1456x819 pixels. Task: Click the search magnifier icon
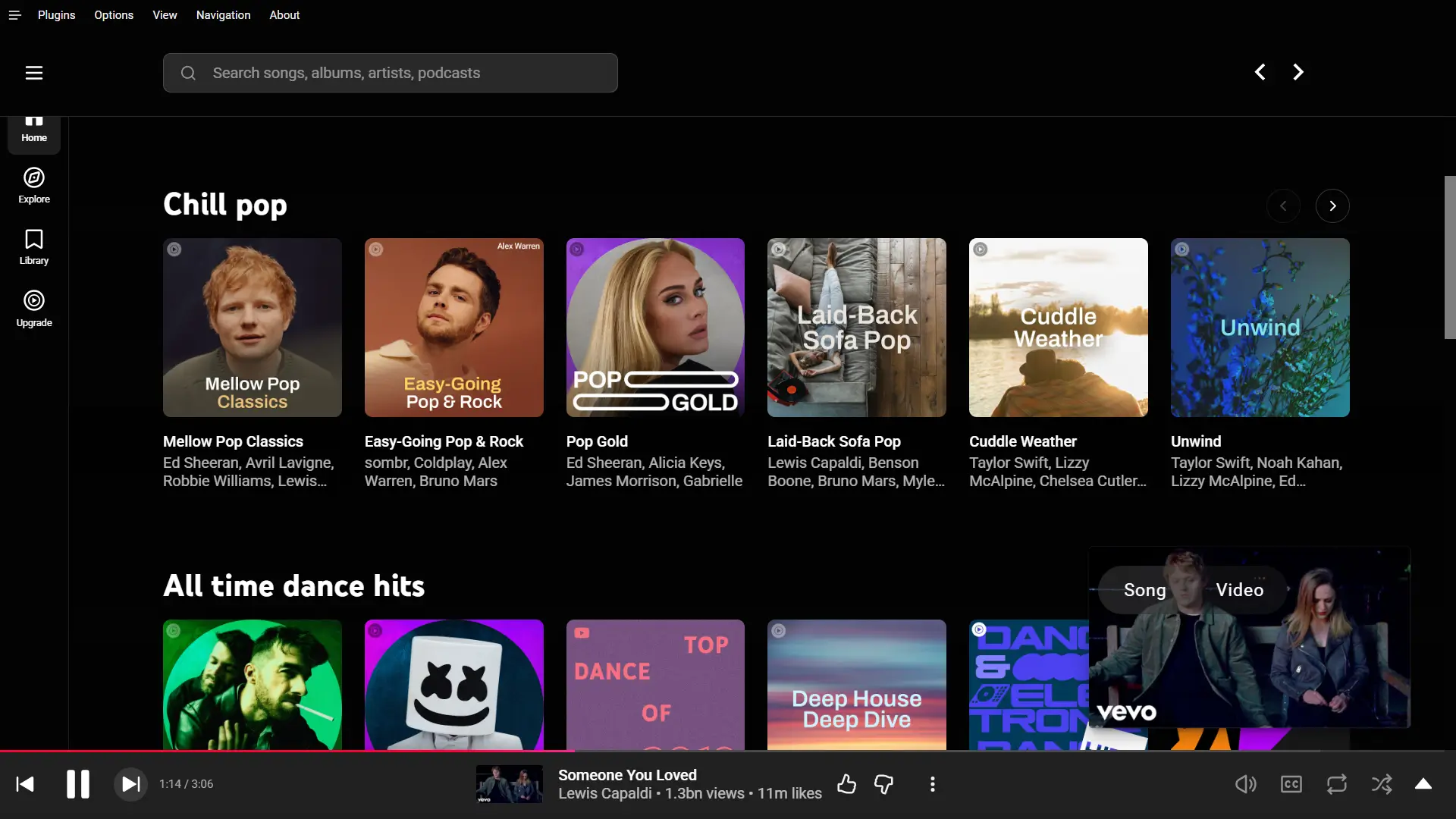click(188, 73)
